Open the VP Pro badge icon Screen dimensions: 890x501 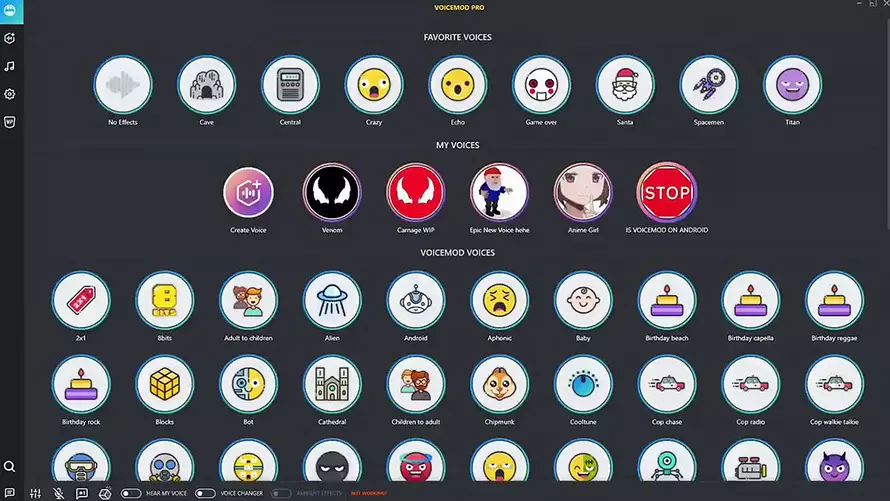tap(10, 122)
